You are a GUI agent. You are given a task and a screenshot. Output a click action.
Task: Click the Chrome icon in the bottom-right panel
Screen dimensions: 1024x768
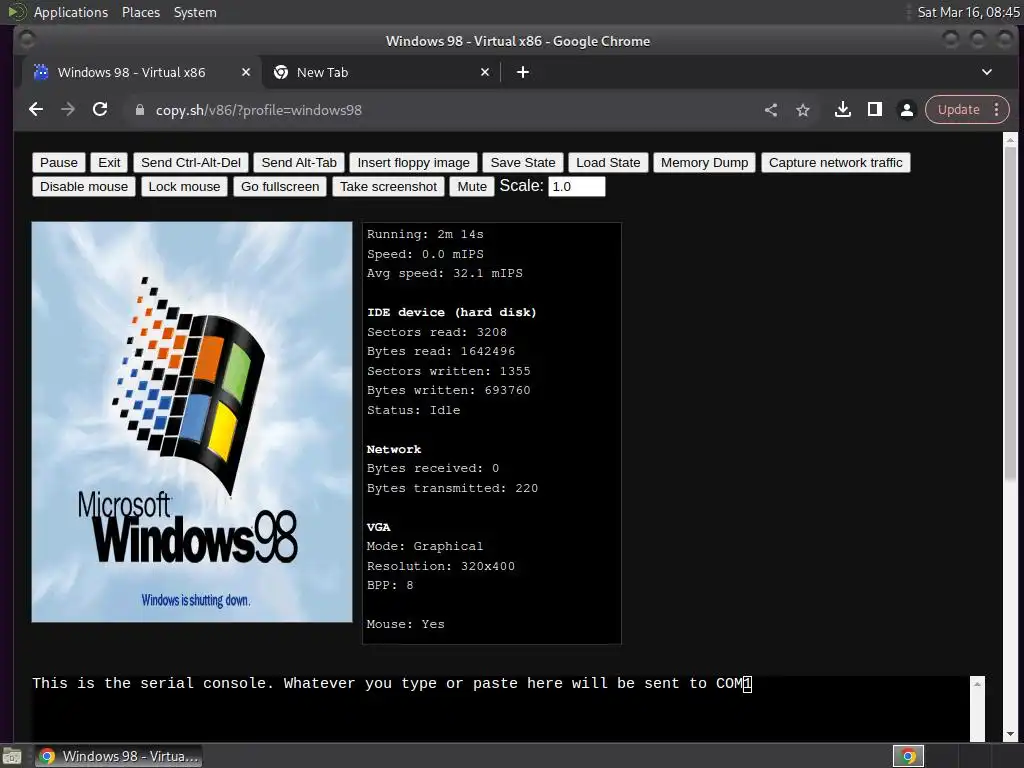[x=908, y=756]
